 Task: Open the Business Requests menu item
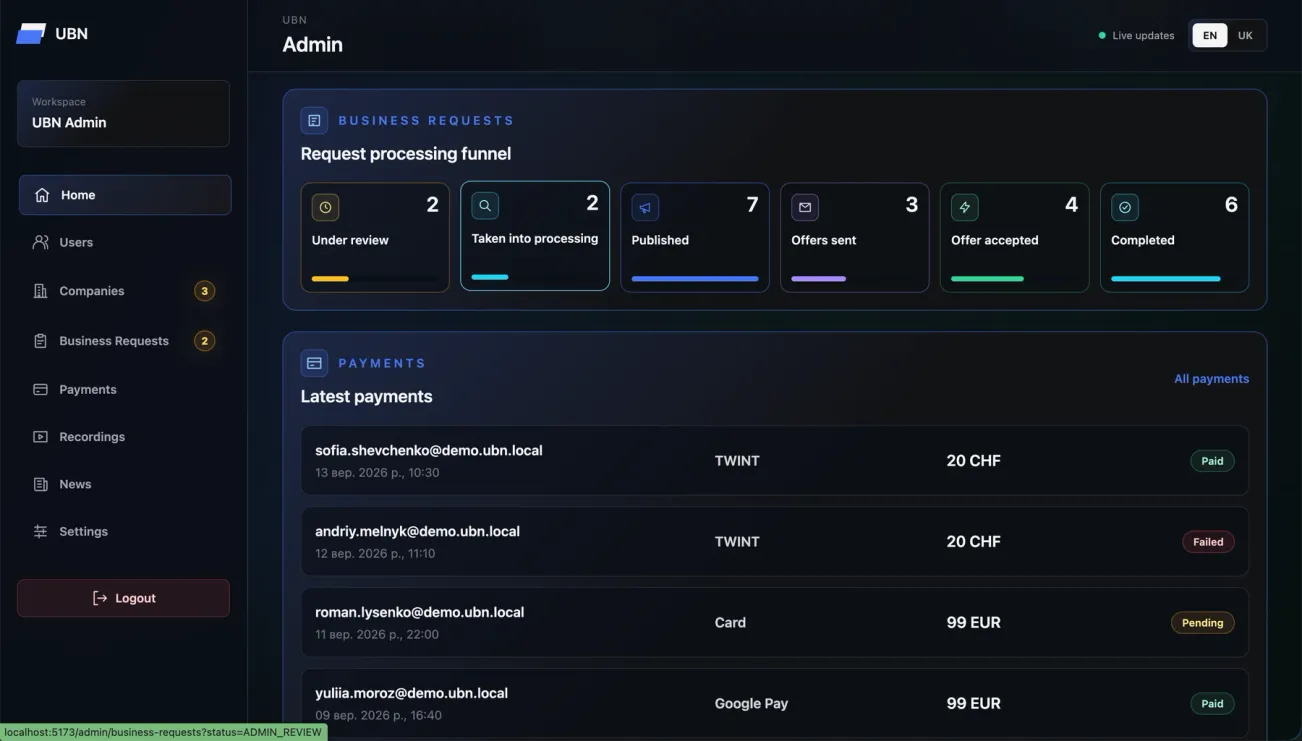(x=125, y=341)
